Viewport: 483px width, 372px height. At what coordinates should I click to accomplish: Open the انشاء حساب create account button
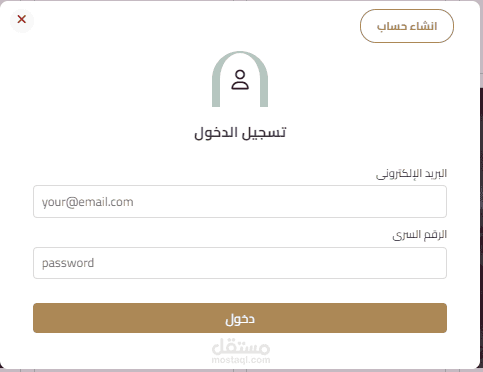(407, 26)
